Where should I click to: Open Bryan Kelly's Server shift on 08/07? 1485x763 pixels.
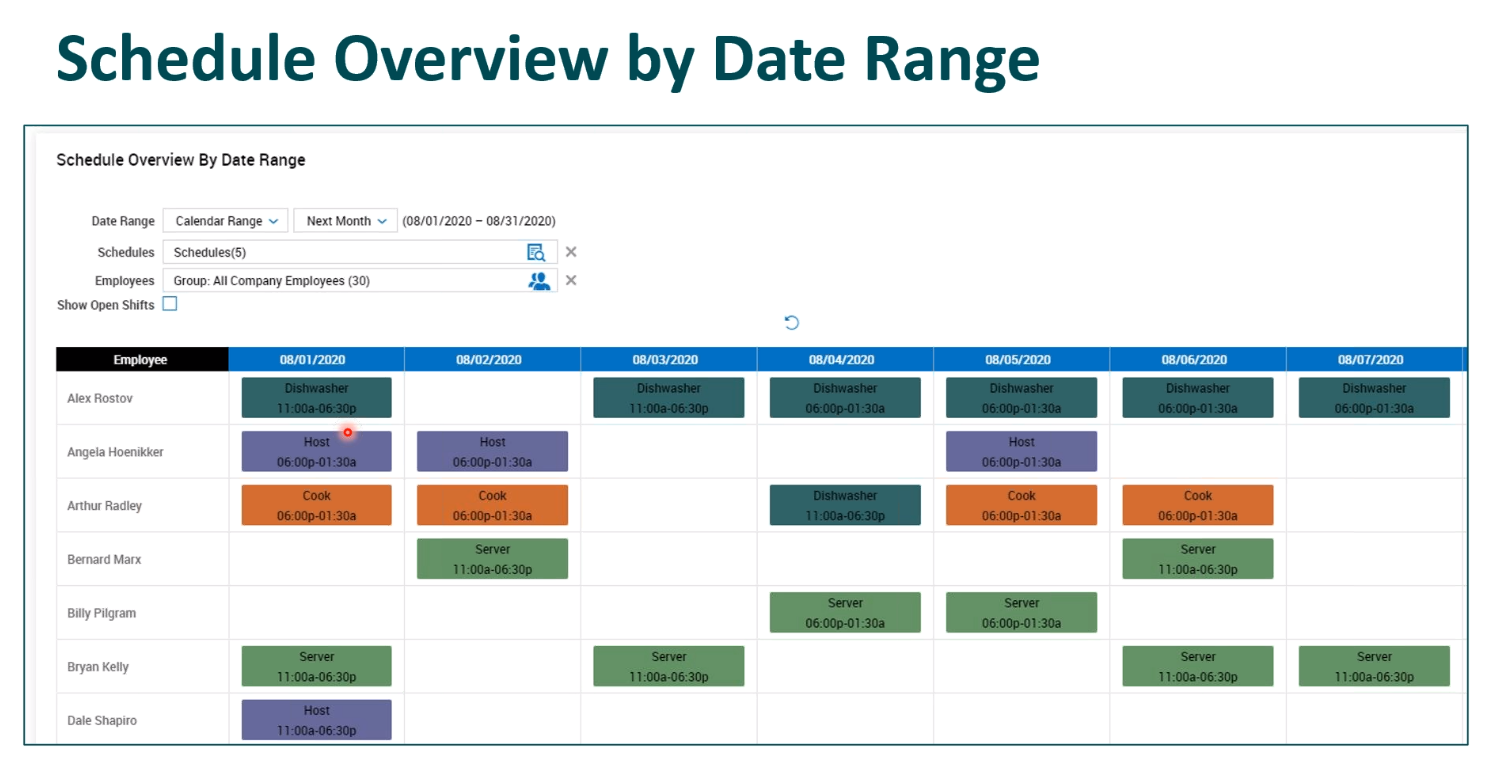(1374, 667)
